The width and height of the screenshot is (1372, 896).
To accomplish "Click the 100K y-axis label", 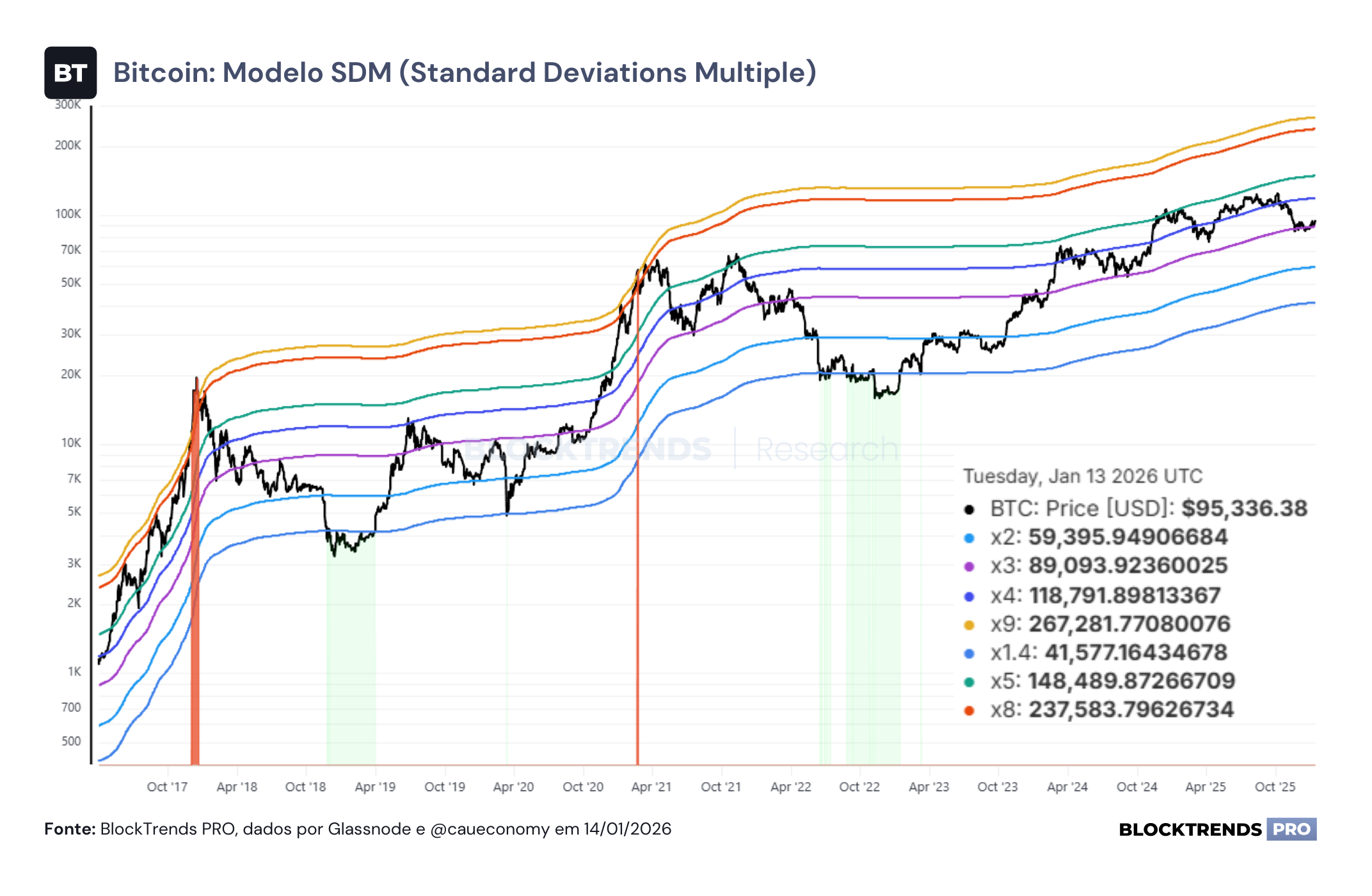I will point(68,214).
